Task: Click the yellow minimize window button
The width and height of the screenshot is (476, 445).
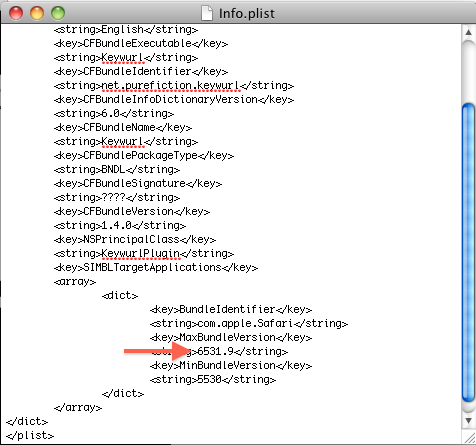Action: tap(37, 13)
